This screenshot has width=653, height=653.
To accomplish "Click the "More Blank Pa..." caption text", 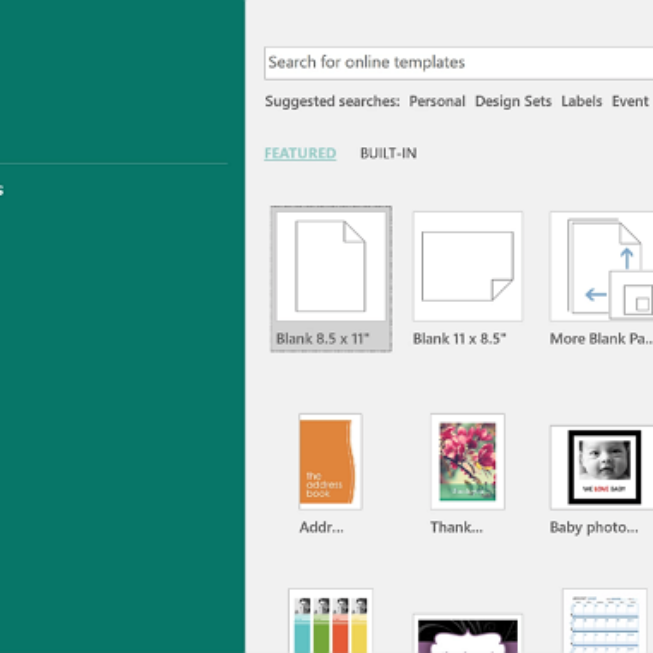I will [600, 339].
